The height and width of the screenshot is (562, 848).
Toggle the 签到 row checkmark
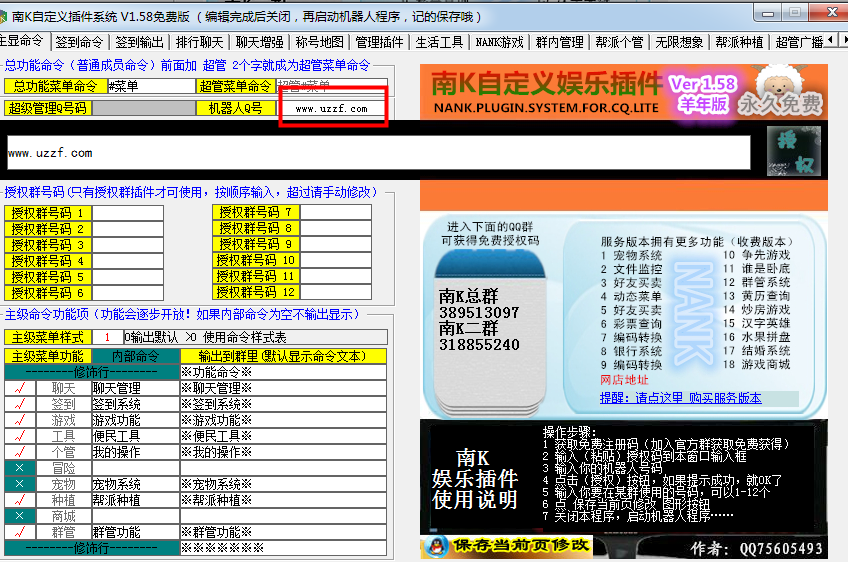[x=20, y=404]
